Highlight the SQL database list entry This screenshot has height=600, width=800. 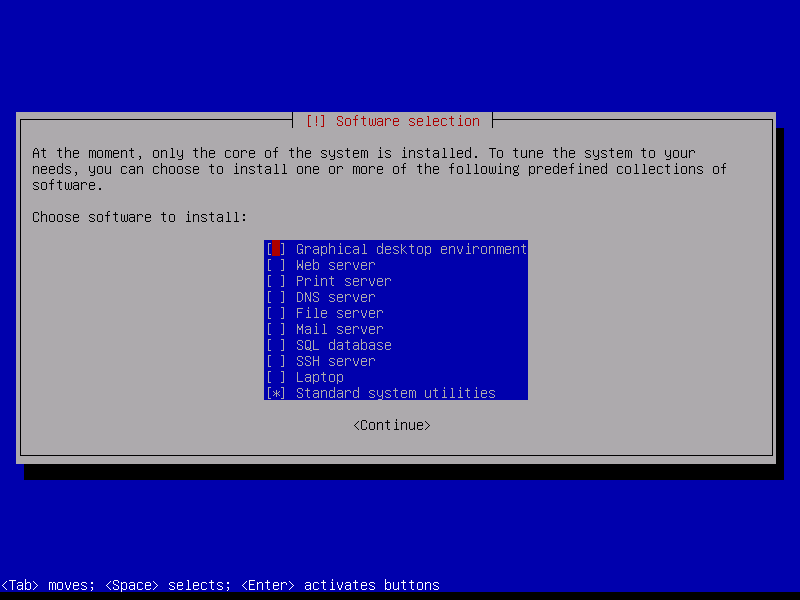pos(396,345)
